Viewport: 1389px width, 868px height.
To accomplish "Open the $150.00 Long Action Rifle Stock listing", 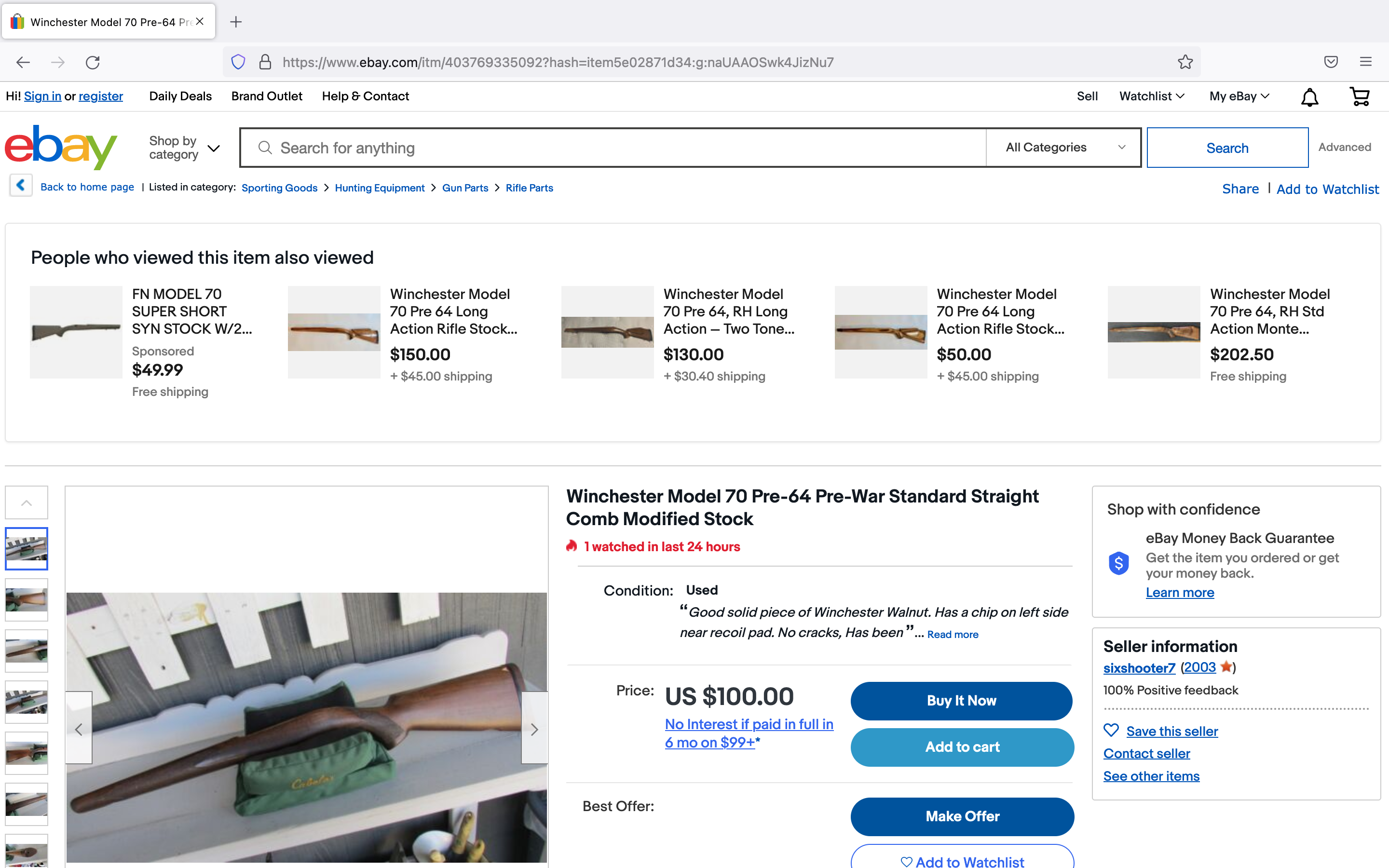I will point(453,311).
